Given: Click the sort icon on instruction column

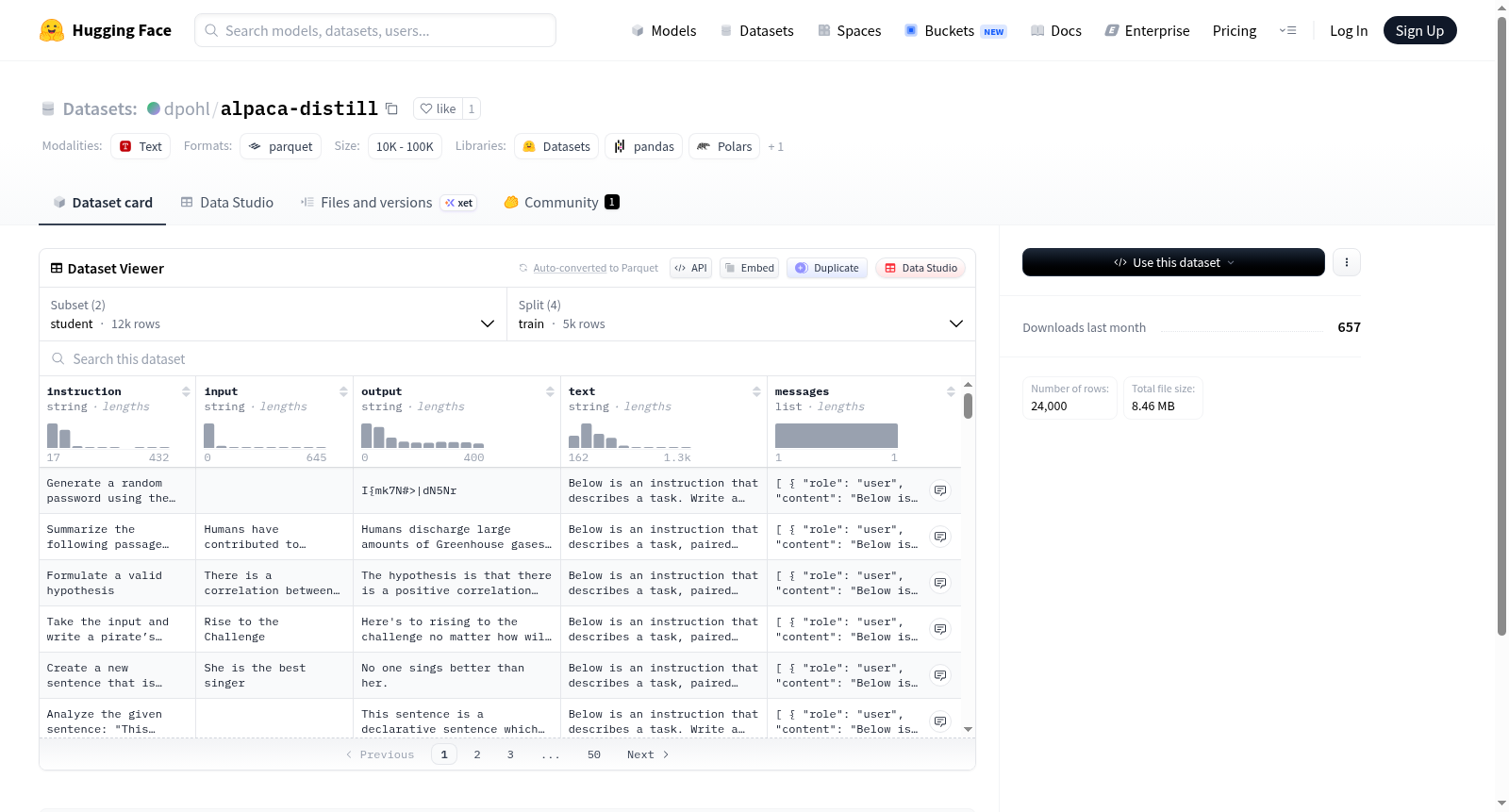Looking at the screenshot, I should coord(186,391).
